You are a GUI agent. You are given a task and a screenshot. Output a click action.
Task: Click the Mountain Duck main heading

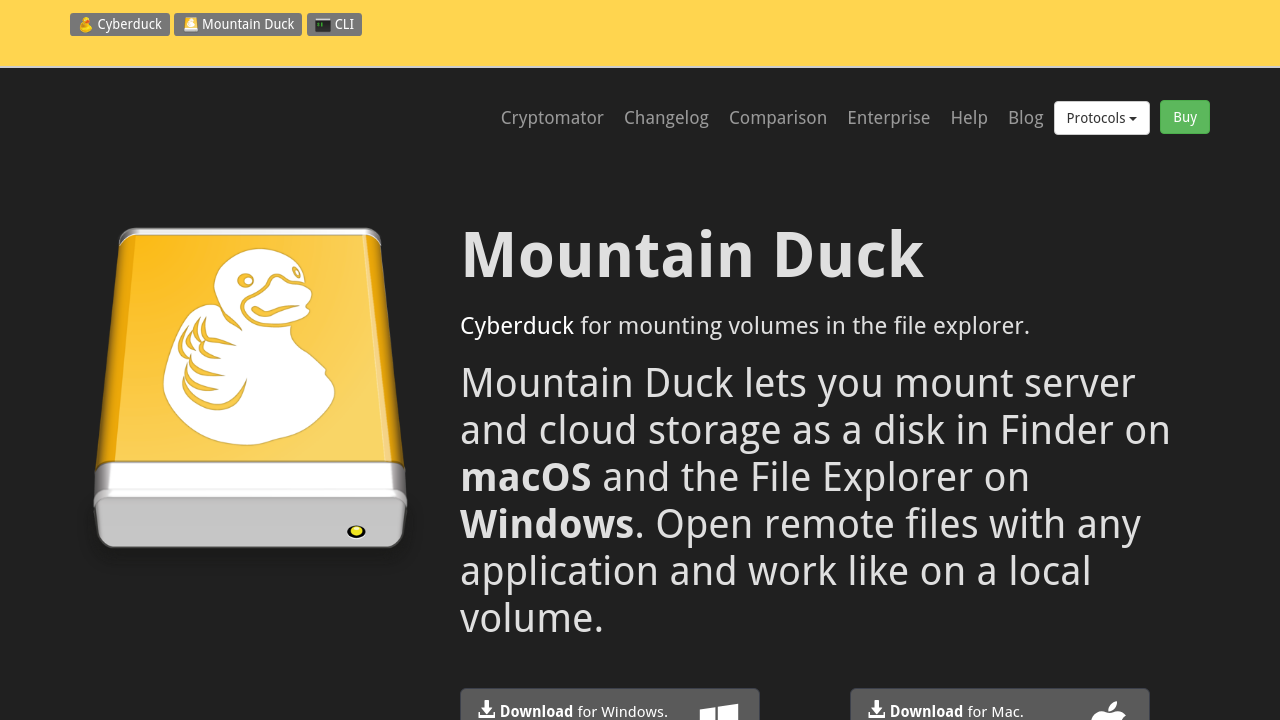tap(691, 255)
